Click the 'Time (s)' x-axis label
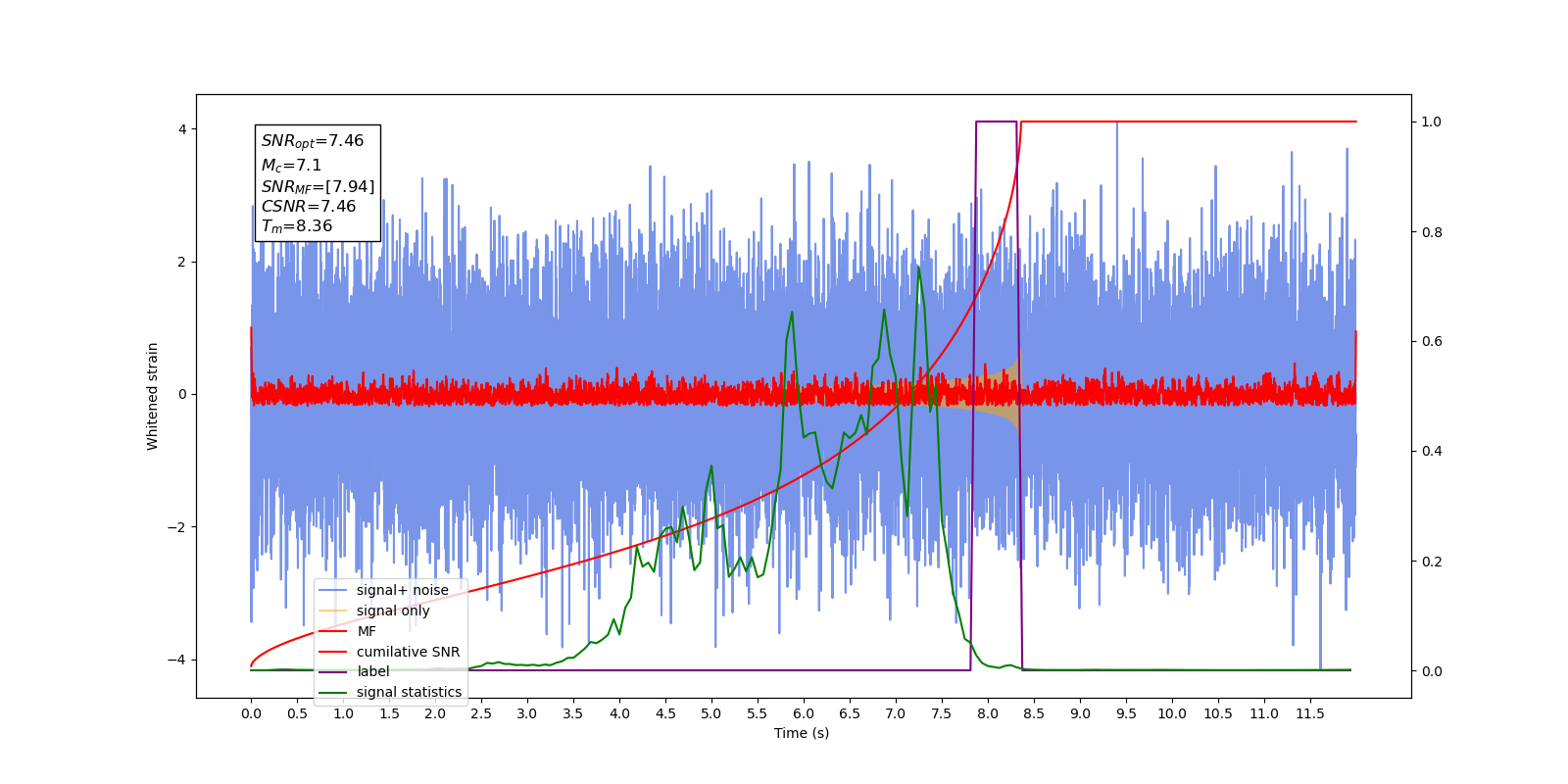This screenshot has width=1568, height=784. click(x=802, y=733)
